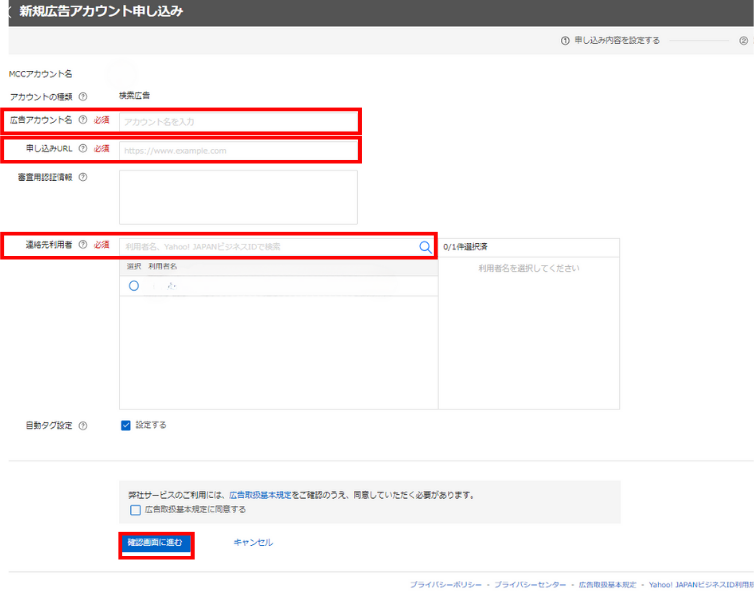Viewport: 754px width, 596px height.
Task: Open プライバシーポリシー footer link
Action: [x=445, y=584]
